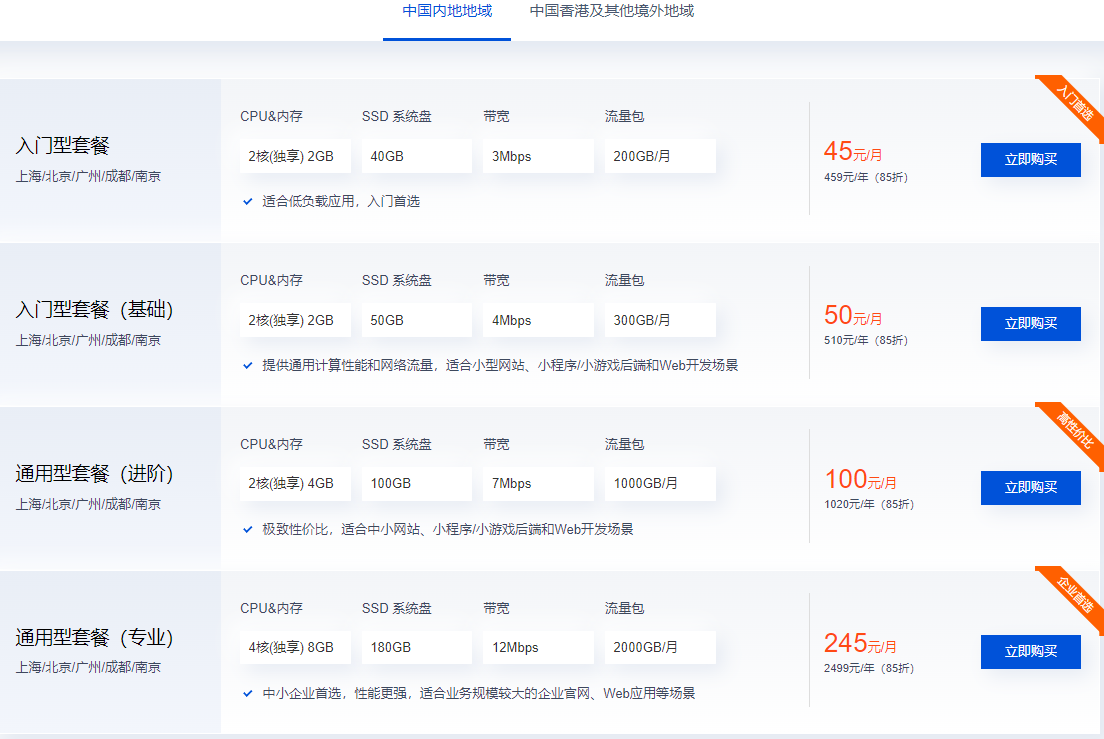Switch to 中国香港及其他境外地域 tab

tap(612, 11)
